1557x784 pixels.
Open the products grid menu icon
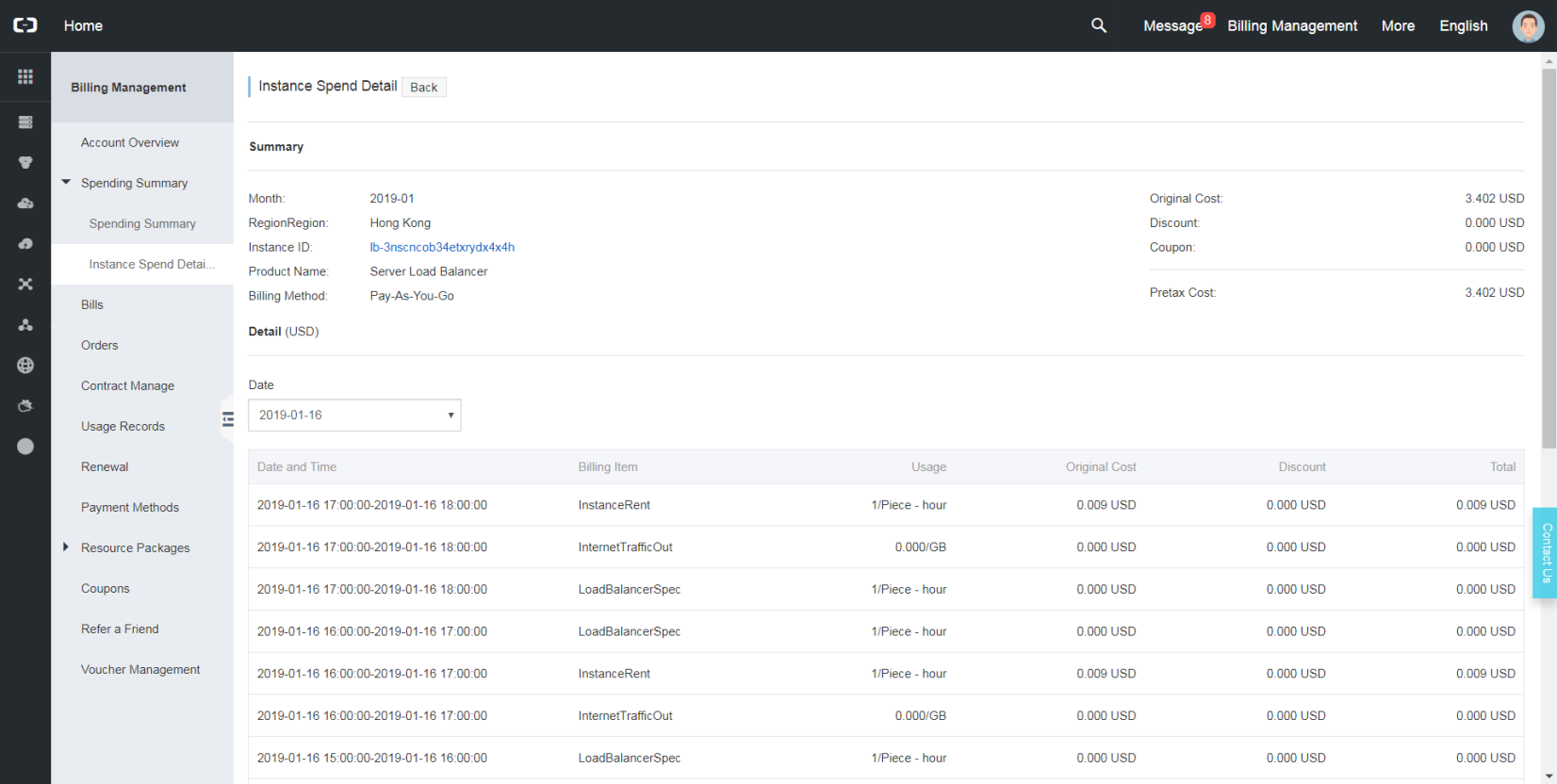click(25, 76)
